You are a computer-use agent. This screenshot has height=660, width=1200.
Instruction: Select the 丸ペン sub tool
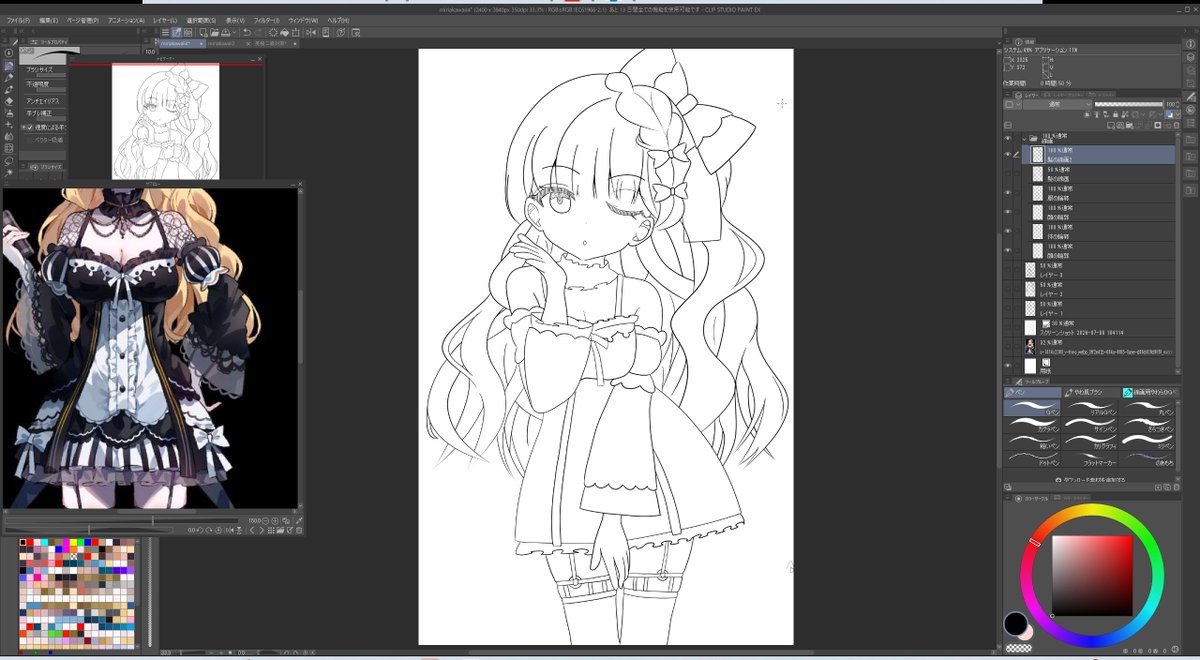pyautogui.click(x=1148, y=406)
